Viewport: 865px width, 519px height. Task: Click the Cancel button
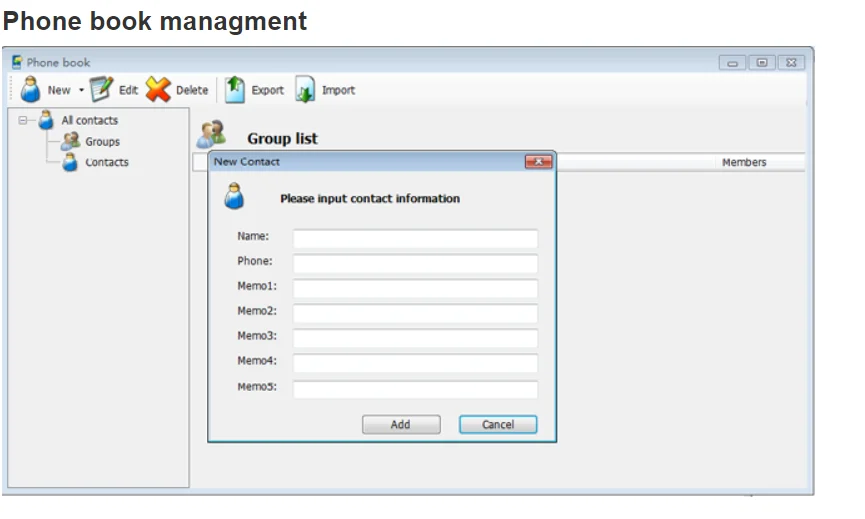pos(498,424)
